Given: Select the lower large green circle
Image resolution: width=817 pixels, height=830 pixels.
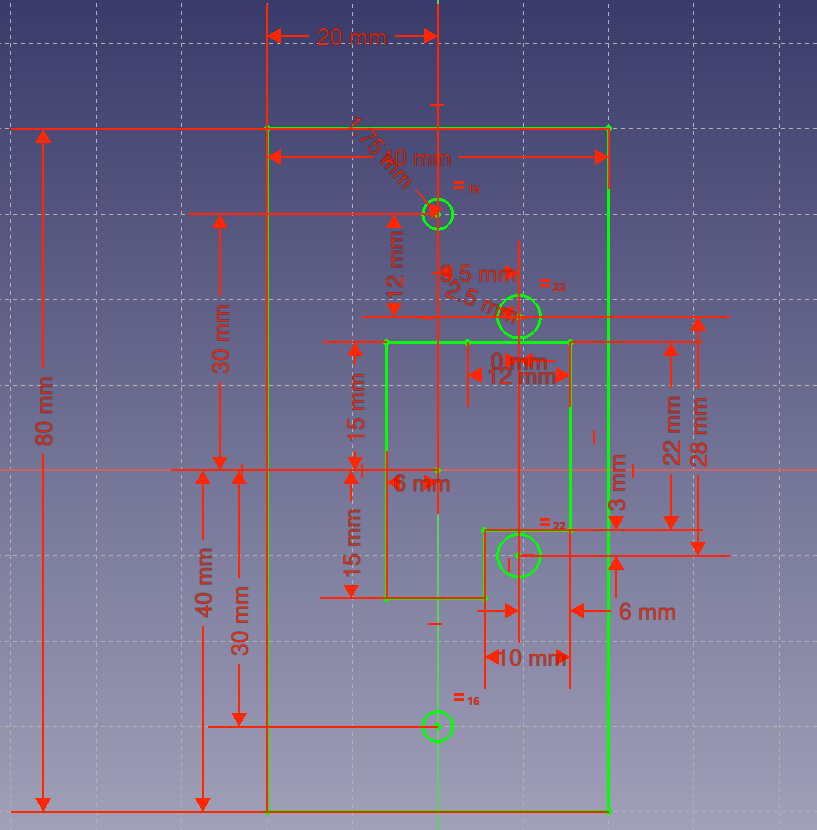Looking at the screenshot, I should point(519,555).
